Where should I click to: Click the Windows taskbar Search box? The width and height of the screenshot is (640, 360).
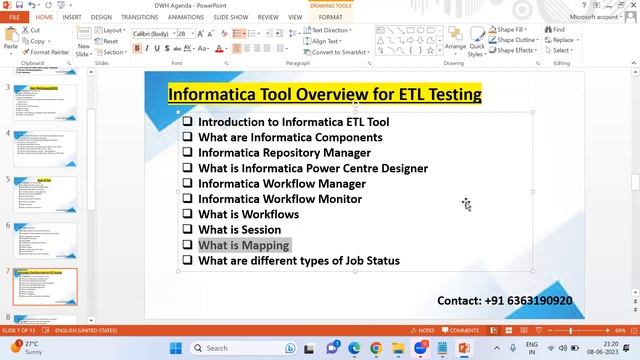244,348
